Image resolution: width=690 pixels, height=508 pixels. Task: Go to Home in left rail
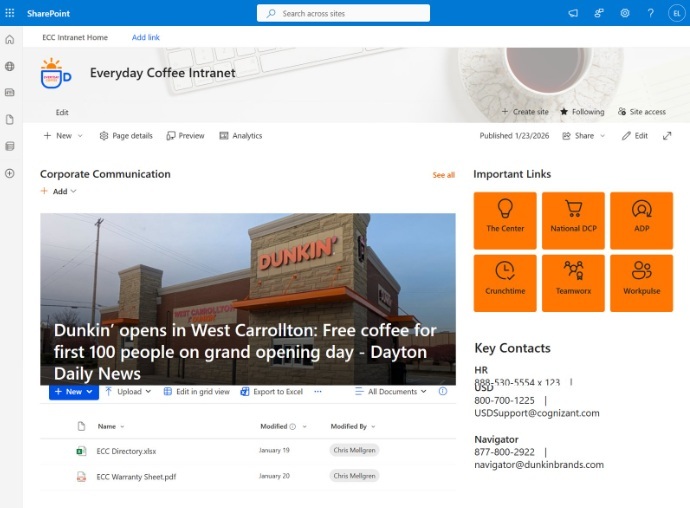(10, 40)
